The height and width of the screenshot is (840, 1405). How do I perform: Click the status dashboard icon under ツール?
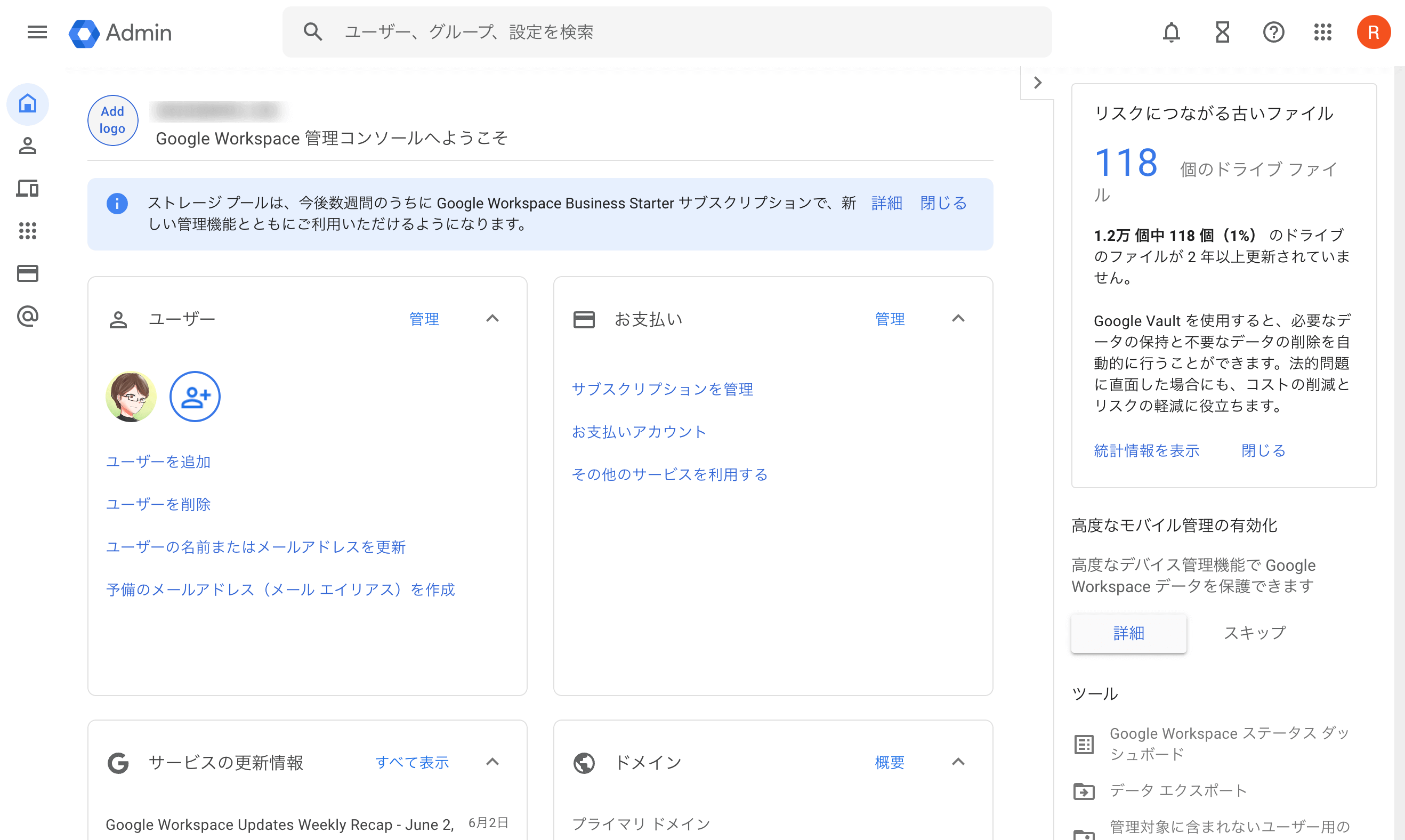pyautogui.click(x=1084, y=745)
